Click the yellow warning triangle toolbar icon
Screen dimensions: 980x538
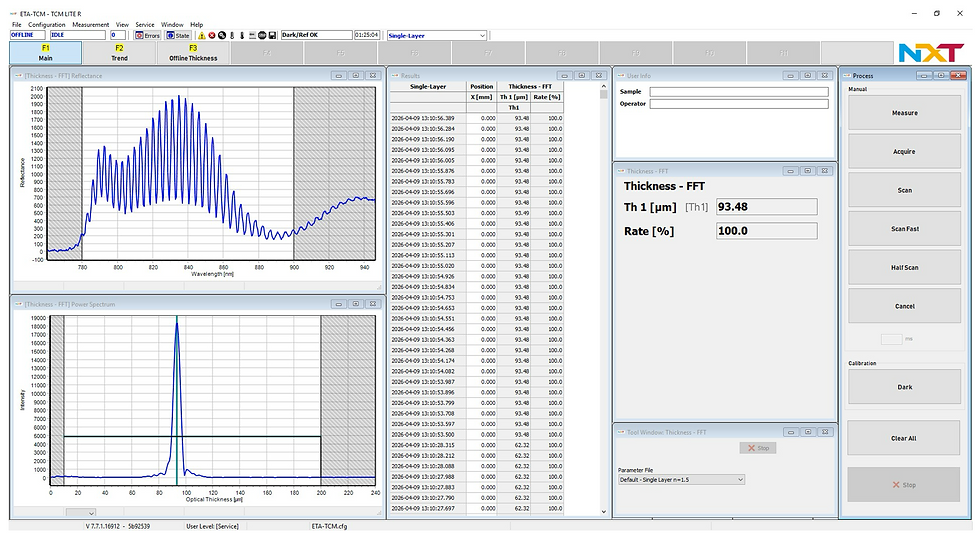click(x=202, y=36)
